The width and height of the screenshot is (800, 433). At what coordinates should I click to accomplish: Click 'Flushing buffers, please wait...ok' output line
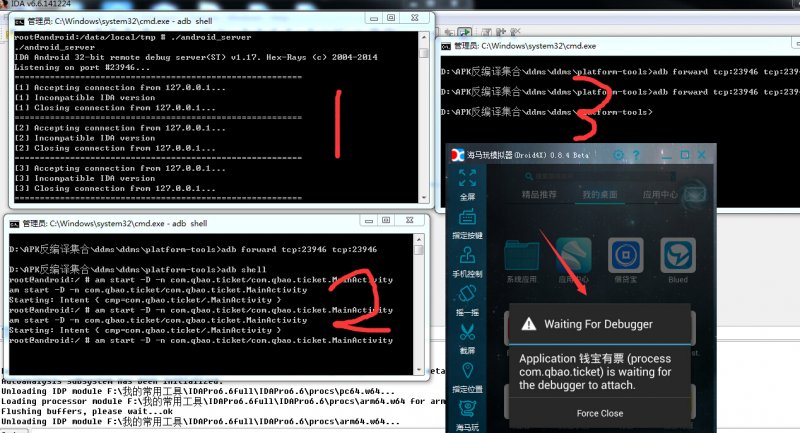tap(87, 411)
